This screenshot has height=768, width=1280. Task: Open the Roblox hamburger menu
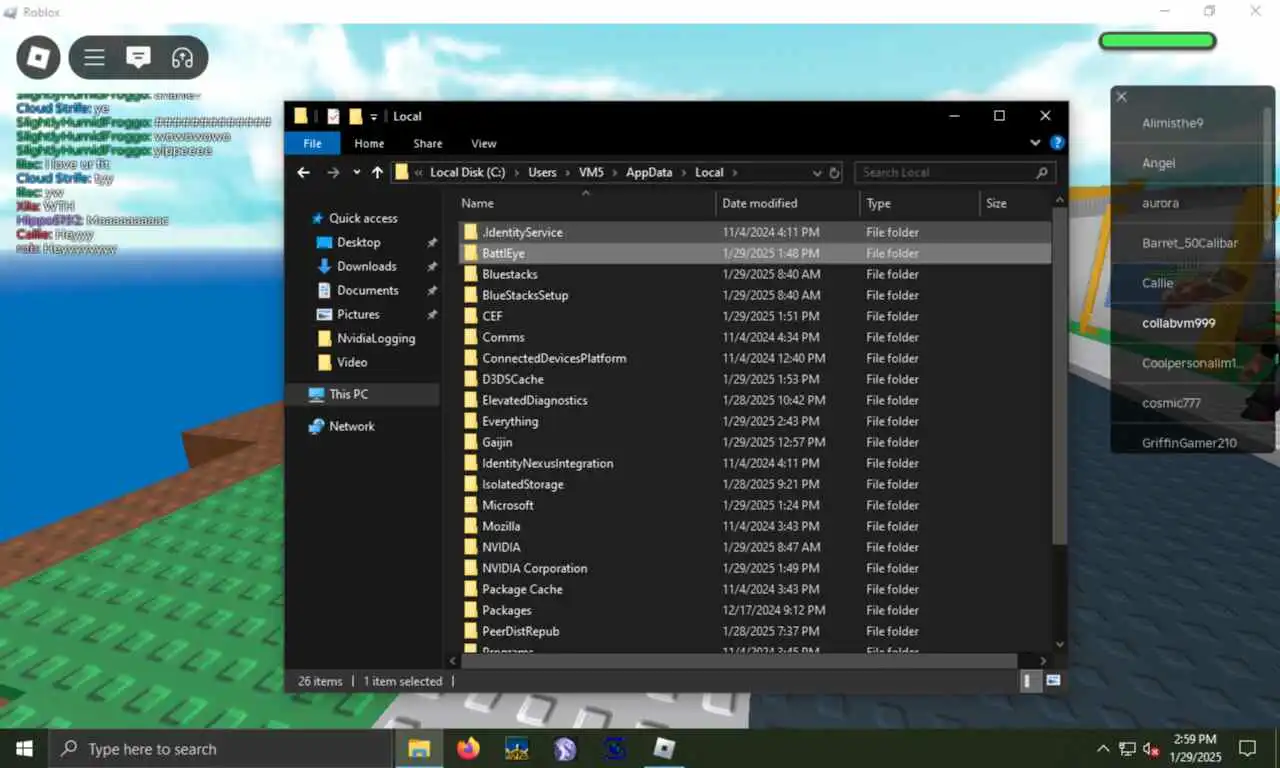point(95,58)
